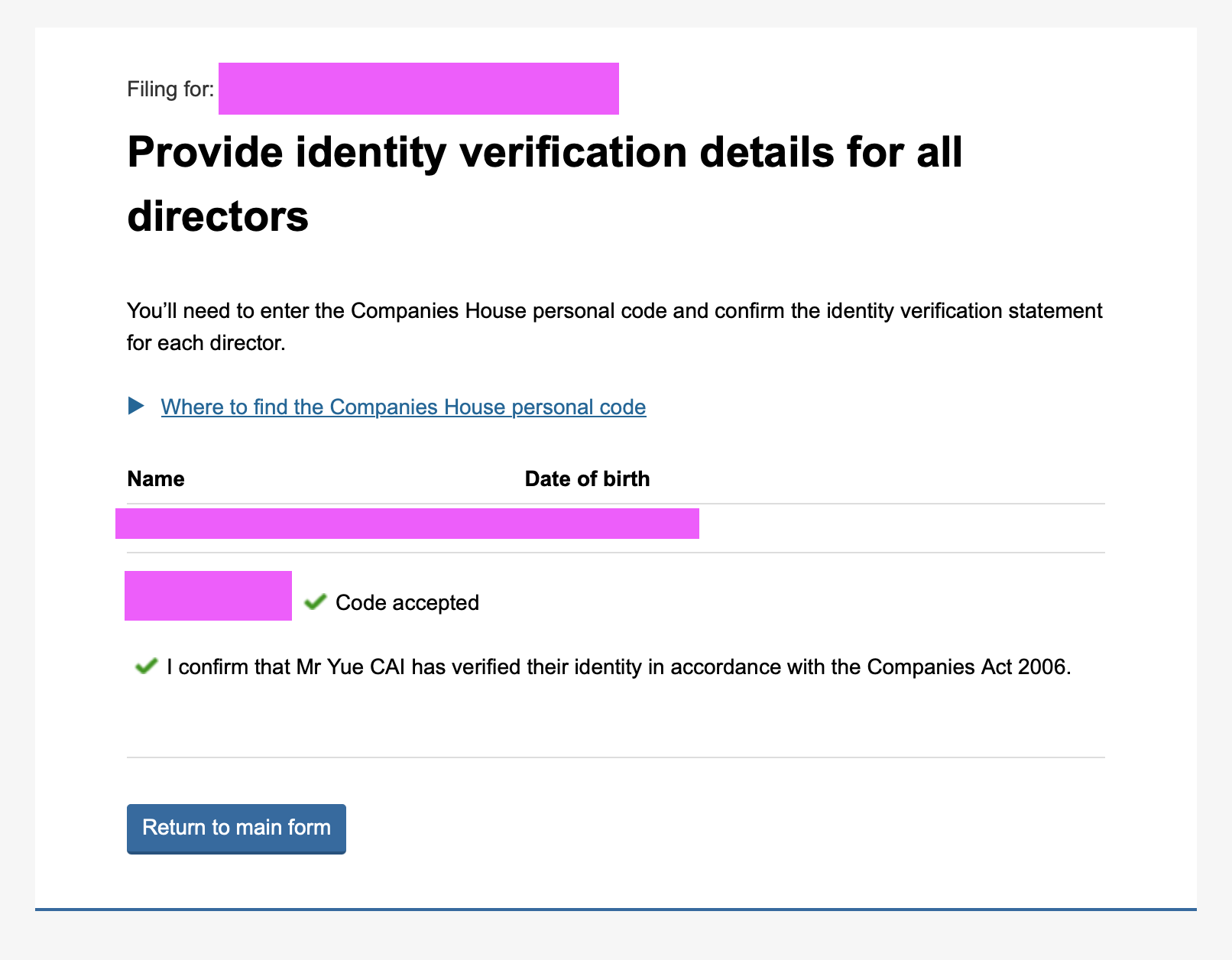This screenshot has width=1232, height=960.
Task: Click the redacted director name row
Action: tap(407, 524)
